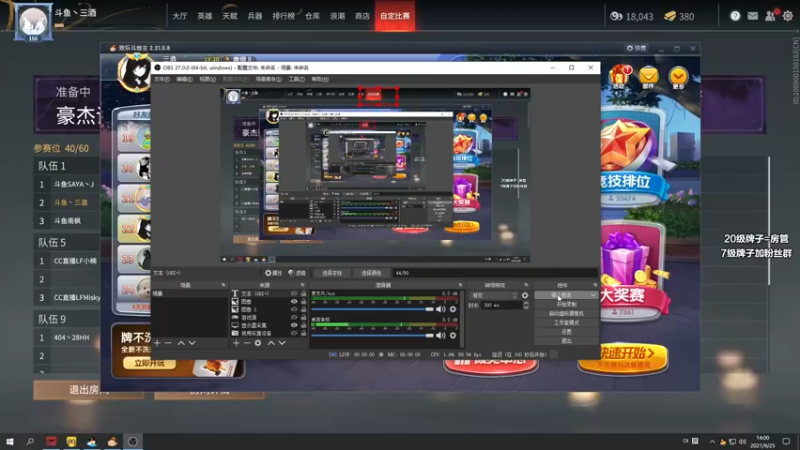Decrease transition 时长 with down arrow
Screen dimensions: 800x450
pyautogui.click(x=526, y=307)
